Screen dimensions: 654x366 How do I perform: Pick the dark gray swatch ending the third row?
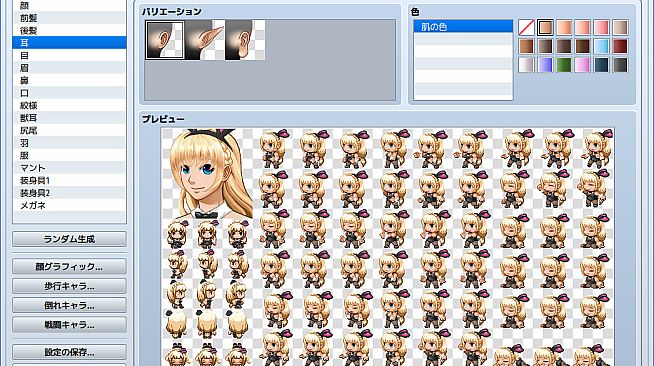[620, 65]
